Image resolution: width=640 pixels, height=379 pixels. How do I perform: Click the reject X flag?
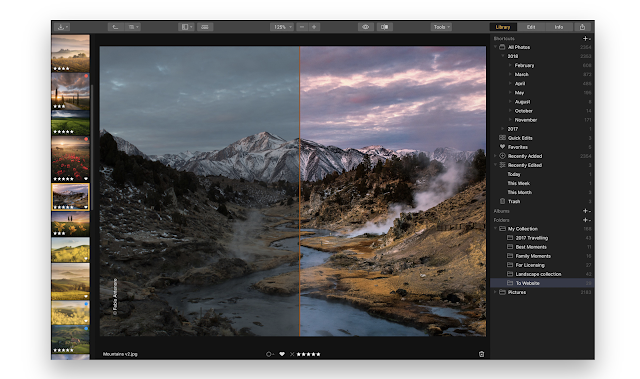click(292, 354)
